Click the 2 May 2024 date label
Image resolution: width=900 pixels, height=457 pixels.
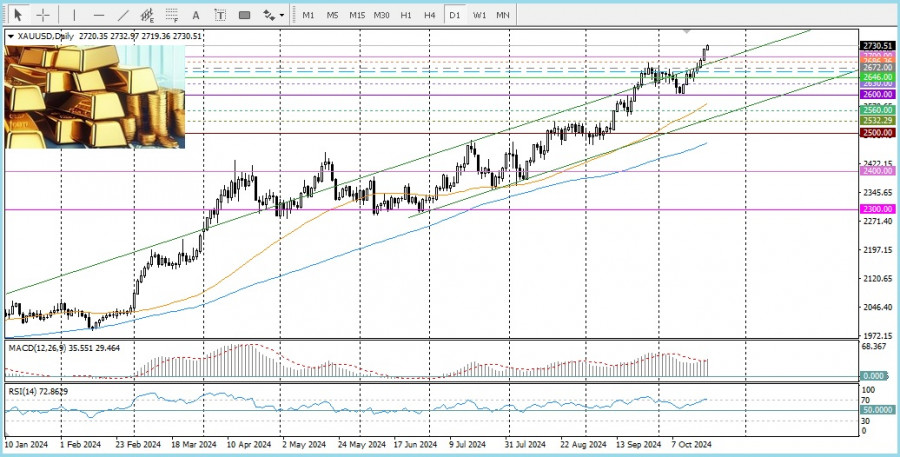coord(303,445)
